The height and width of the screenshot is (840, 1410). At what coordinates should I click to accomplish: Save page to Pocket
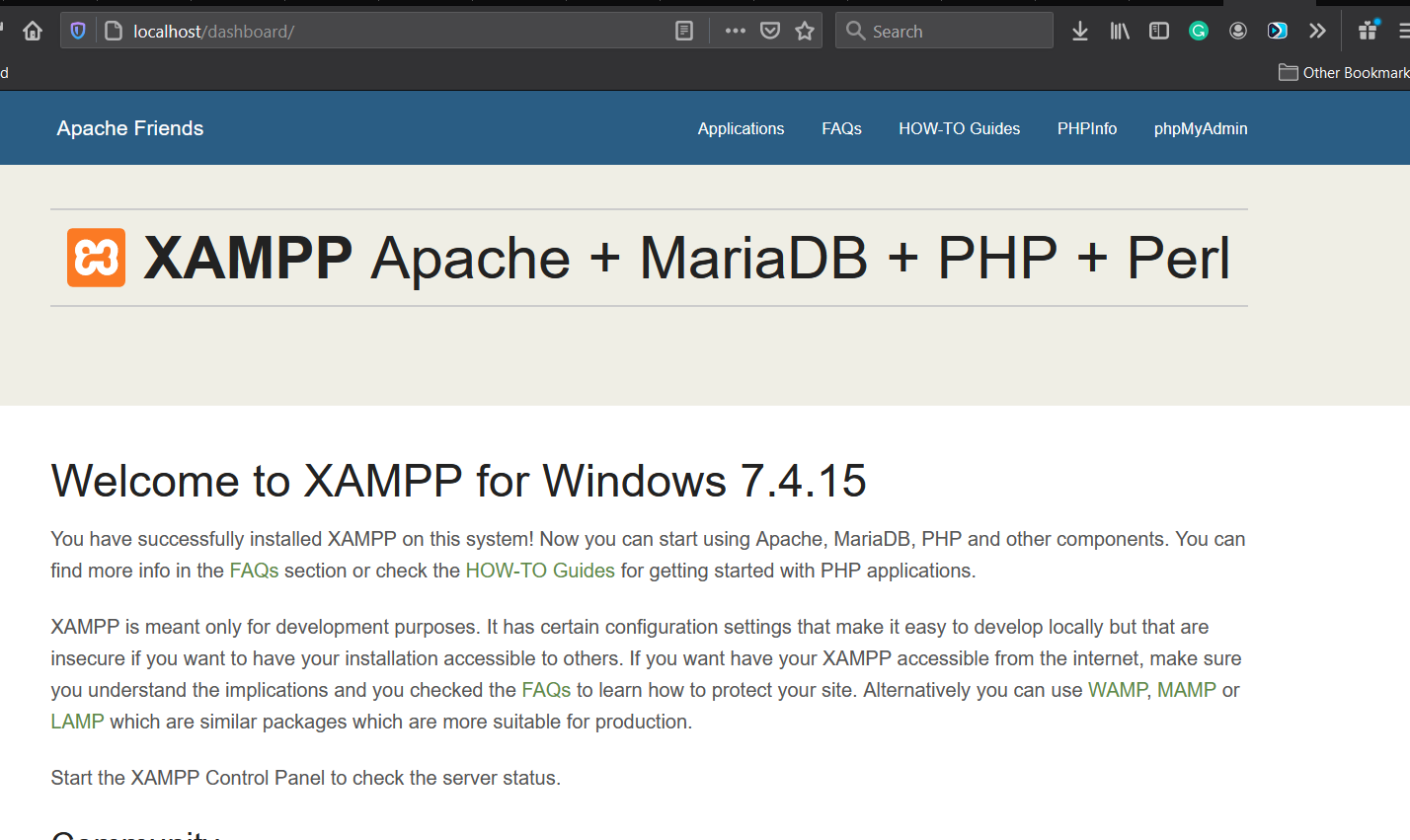(770, 31)
